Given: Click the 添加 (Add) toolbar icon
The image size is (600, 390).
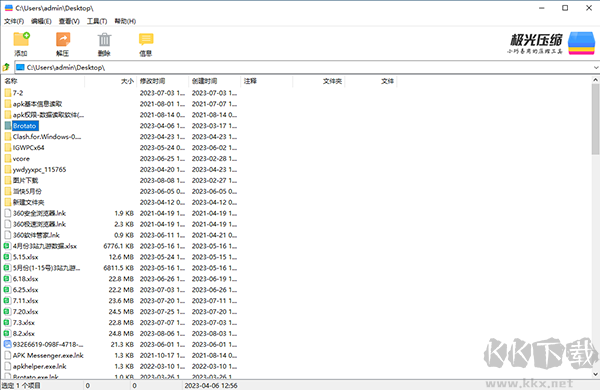Looking at the screenshot, I should pyautogui.click(x=21, y=39).
